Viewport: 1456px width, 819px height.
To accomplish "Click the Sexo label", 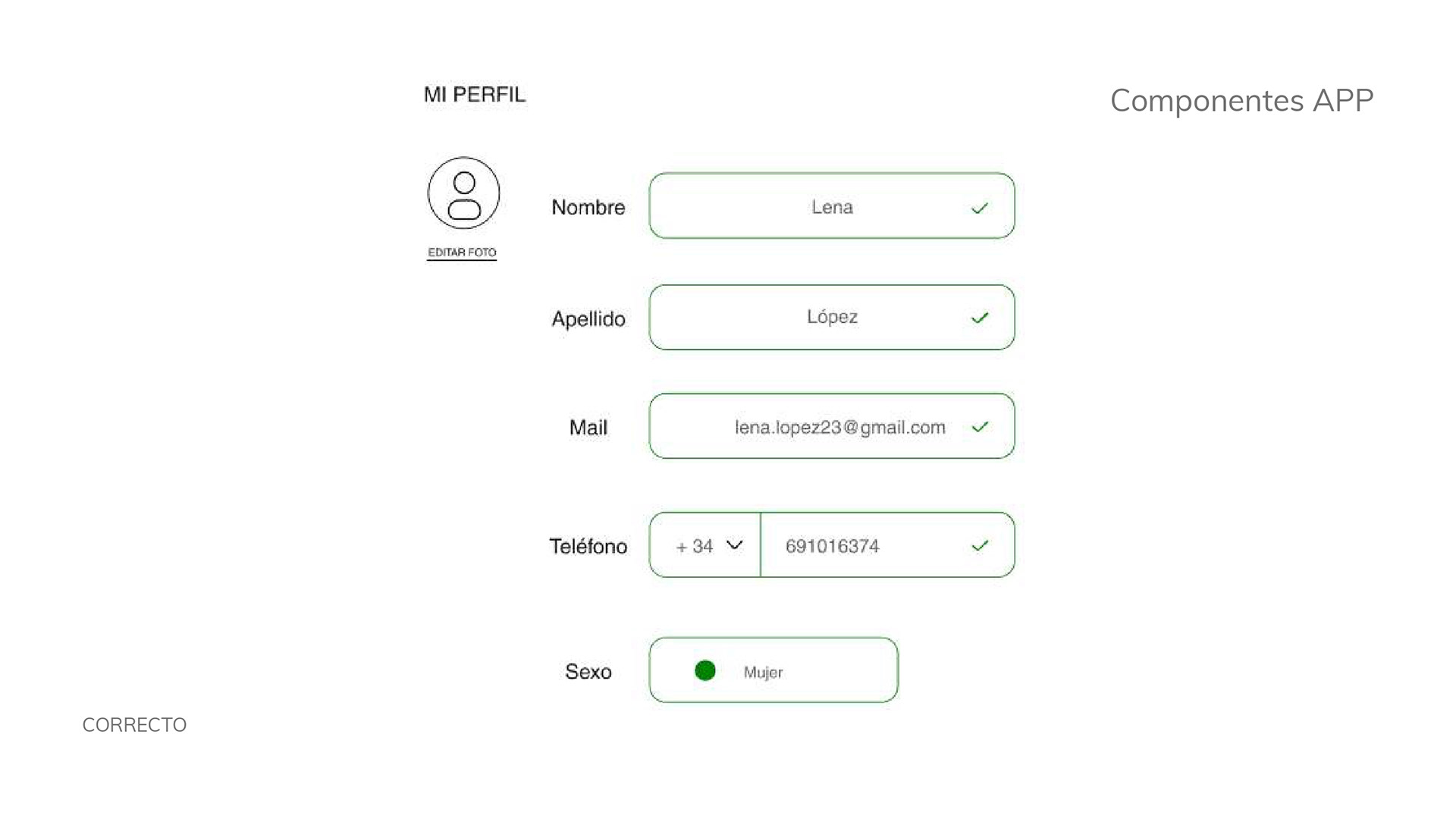I will (x=588, y=672).
